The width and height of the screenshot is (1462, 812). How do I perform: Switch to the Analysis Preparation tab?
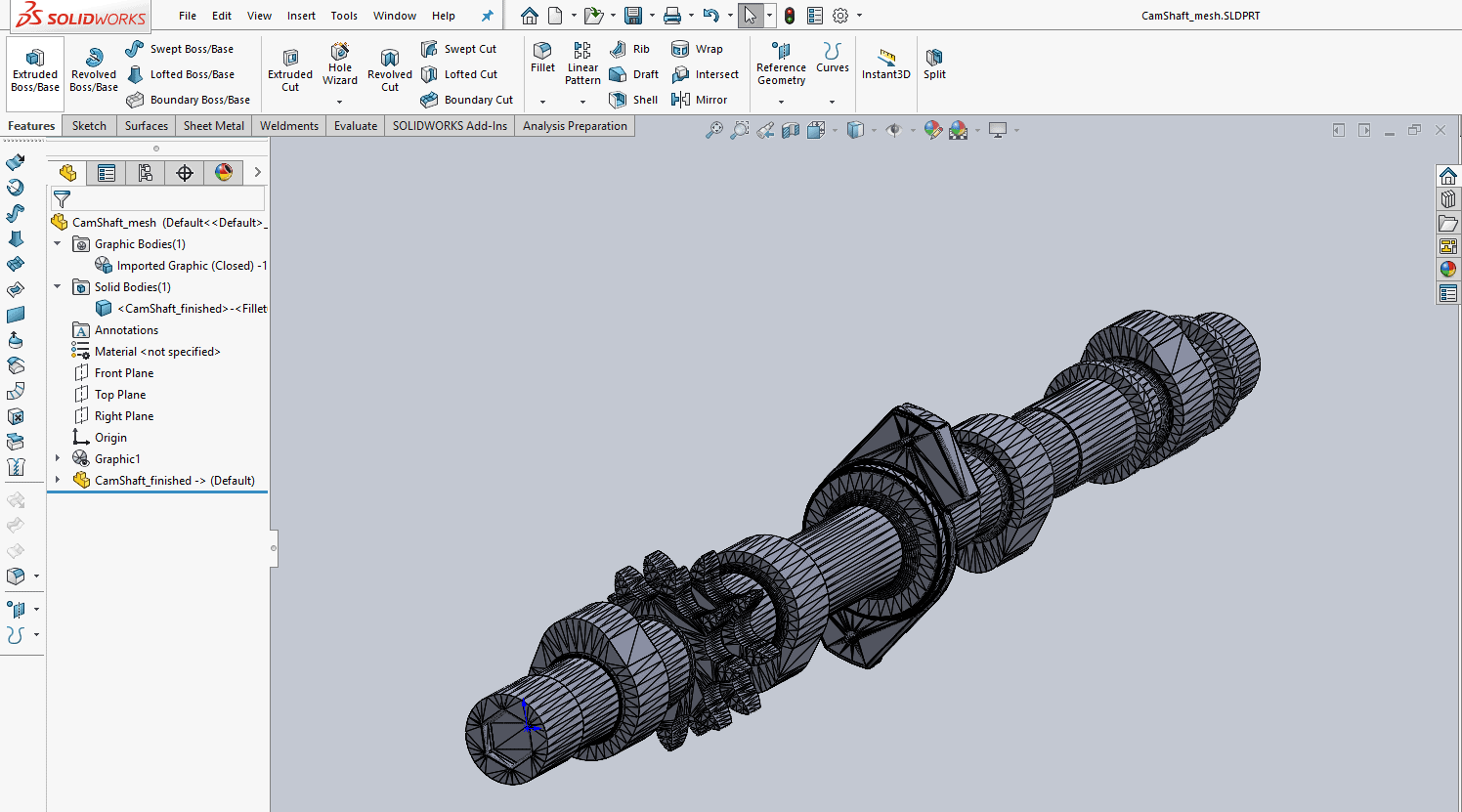point(575,126)
